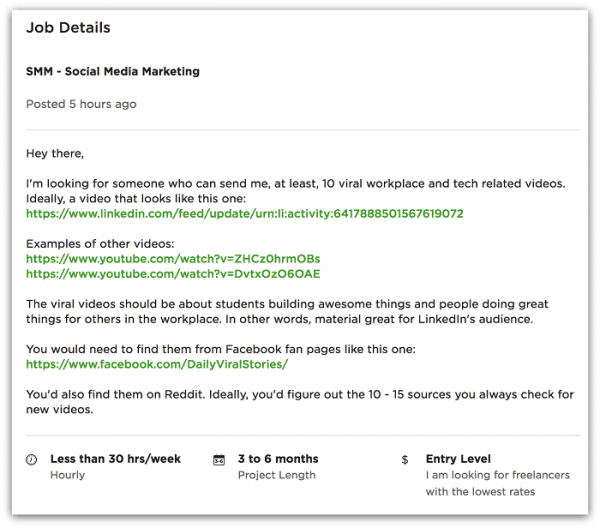Viewport: 600px width, 528px height.
Task: Open the LinkedIn feed update link
Action: pos(245,213)
